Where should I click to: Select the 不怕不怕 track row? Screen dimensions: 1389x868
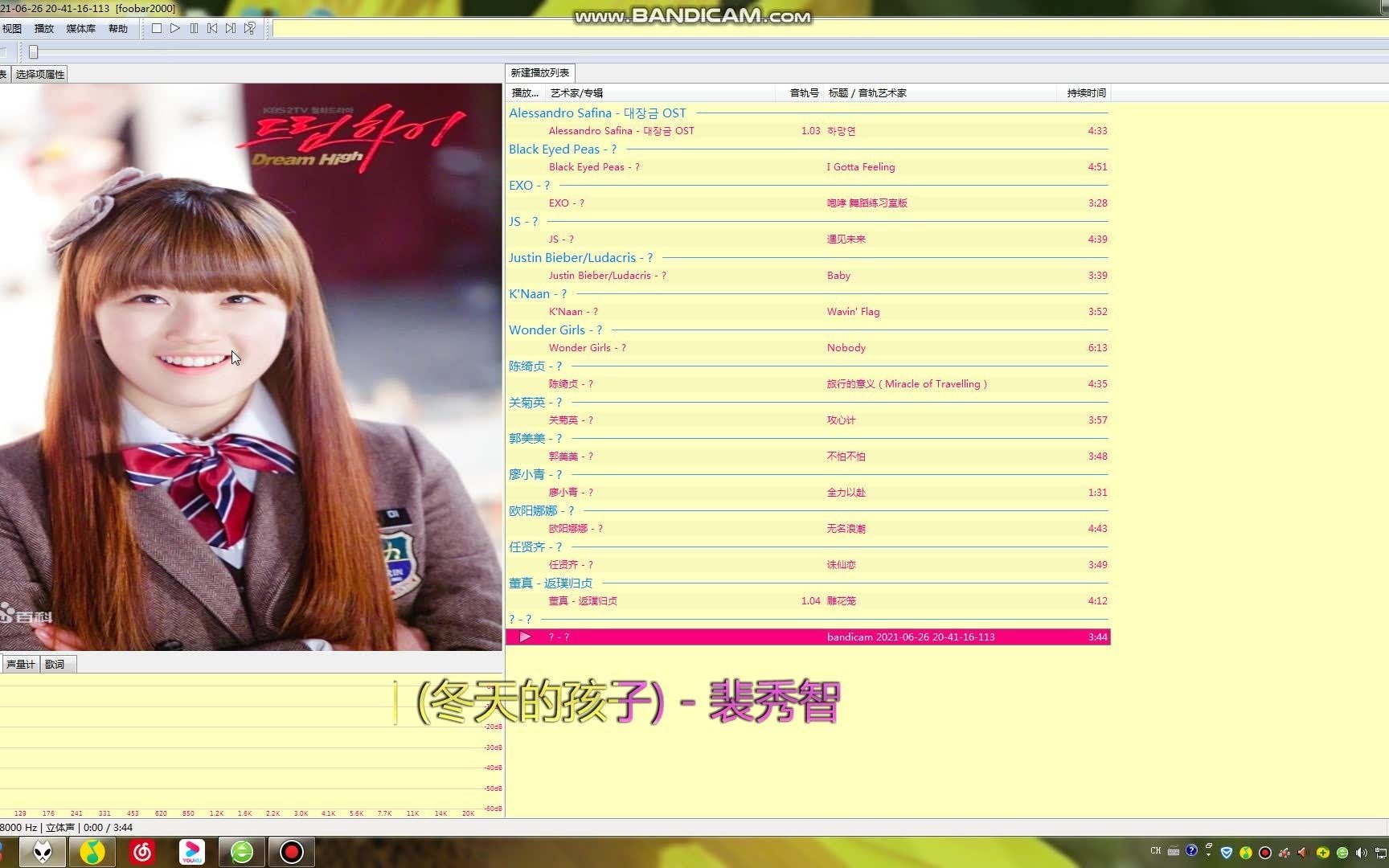click(808, 457)
